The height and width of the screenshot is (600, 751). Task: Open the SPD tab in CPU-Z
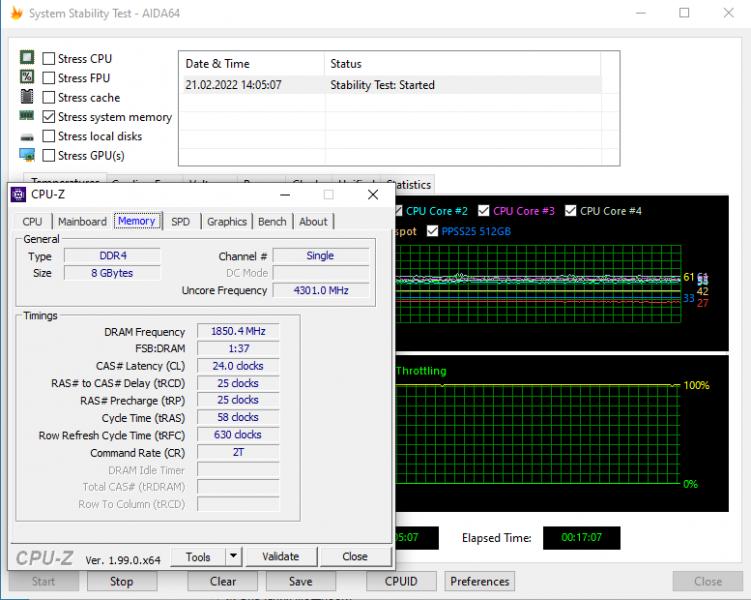click(181, 222)
